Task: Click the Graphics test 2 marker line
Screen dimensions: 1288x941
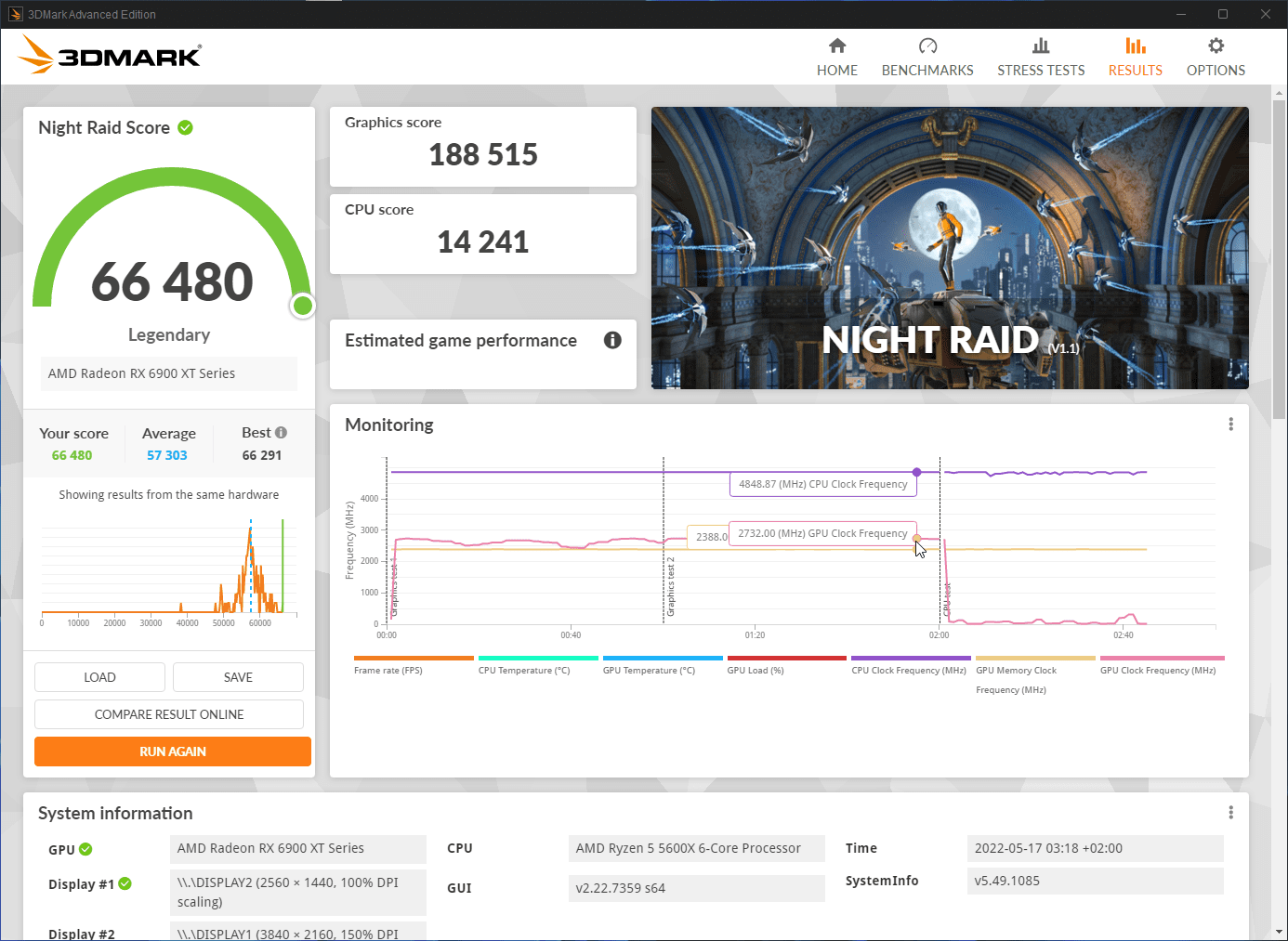Action: 664,541
